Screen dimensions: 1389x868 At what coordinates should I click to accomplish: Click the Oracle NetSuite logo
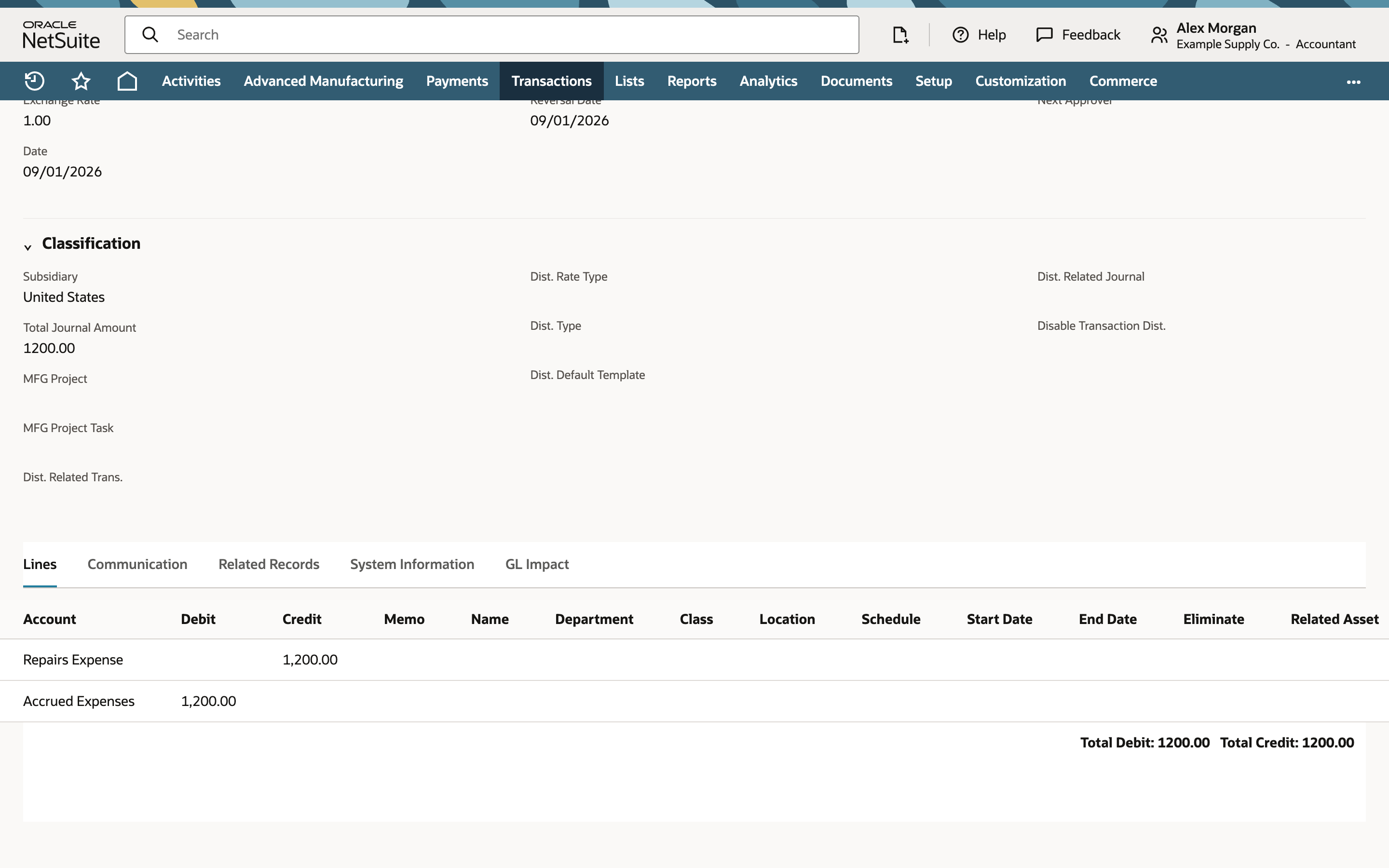coord(61,34)
